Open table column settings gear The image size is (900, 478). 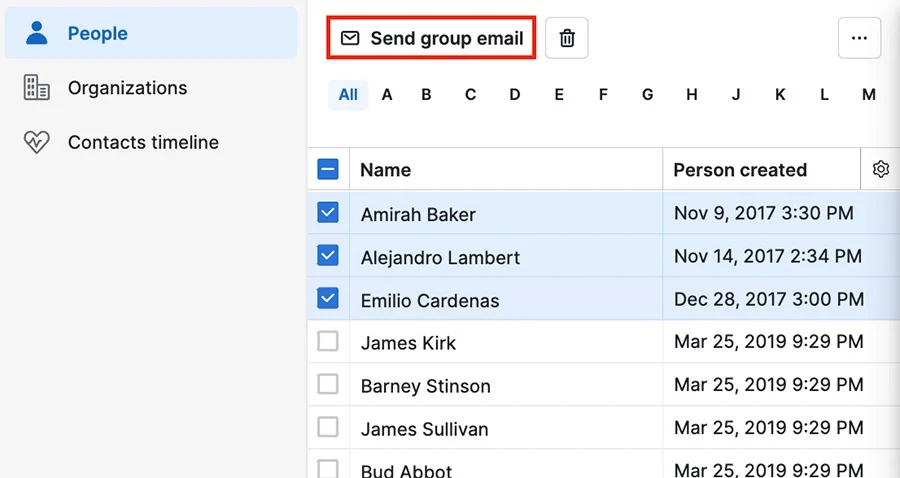pyautogui.click(x=880, y=169)
